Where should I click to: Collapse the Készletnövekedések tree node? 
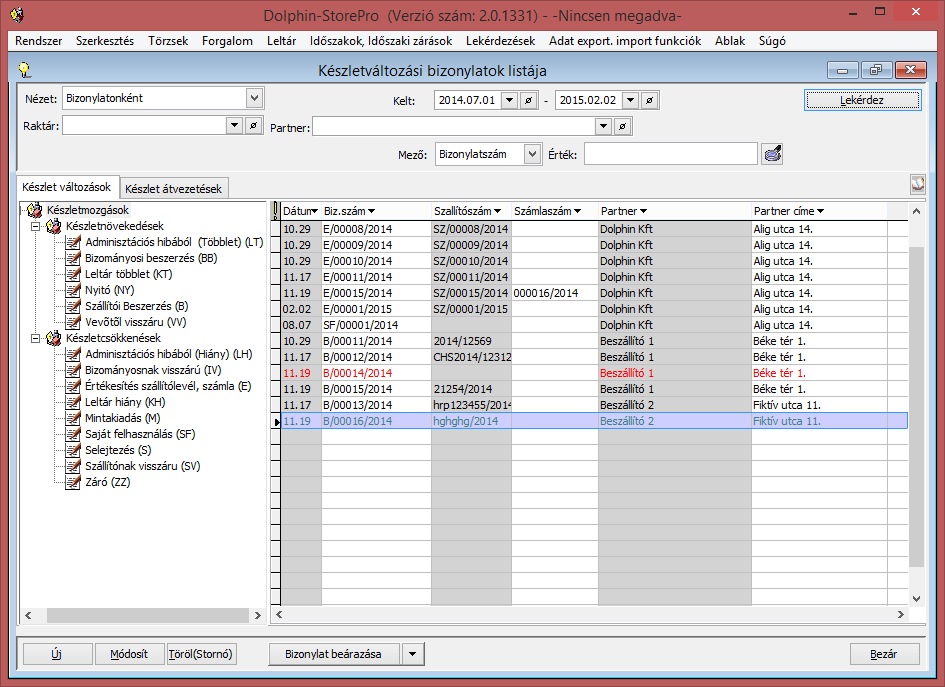pos(36,227)
